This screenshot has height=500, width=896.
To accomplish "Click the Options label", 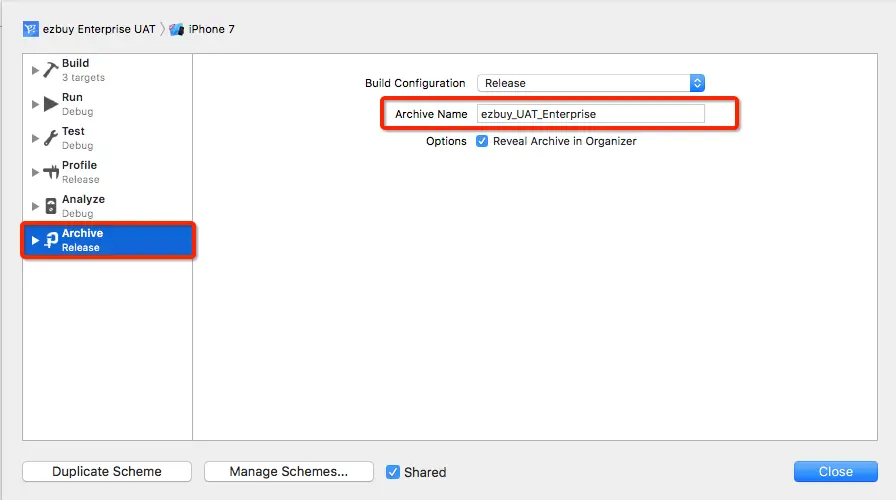I will [x=446, y=141].
